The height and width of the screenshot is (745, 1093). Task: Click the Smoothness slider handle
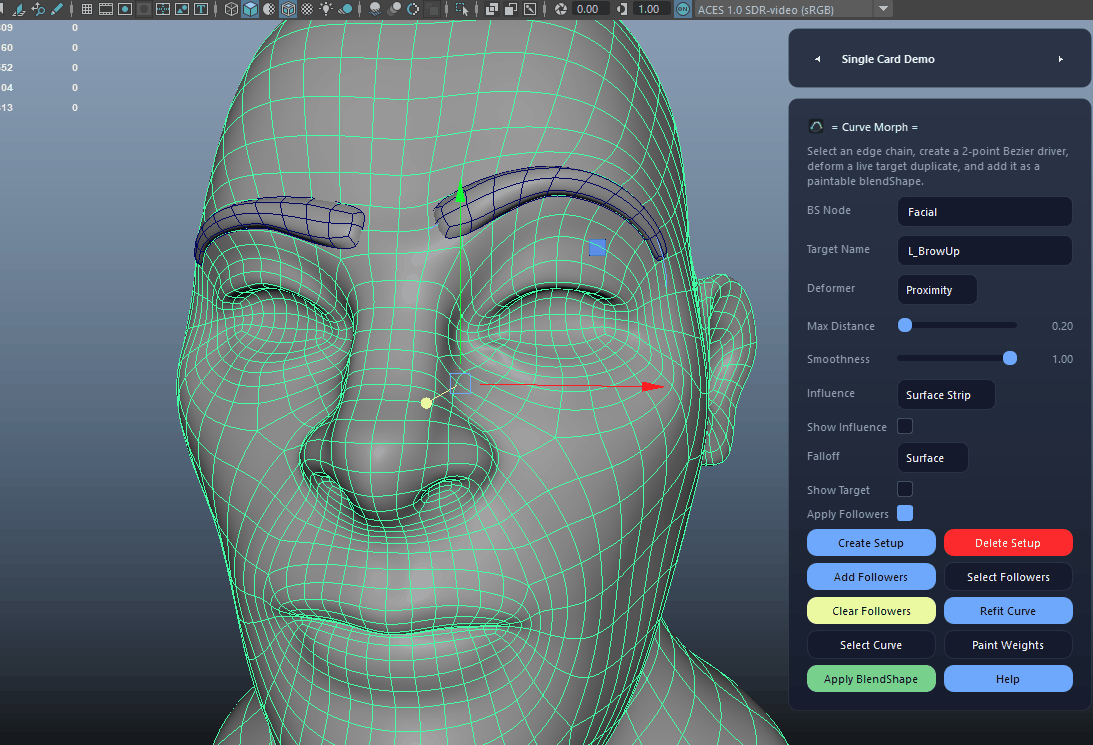pos(1009,358)
